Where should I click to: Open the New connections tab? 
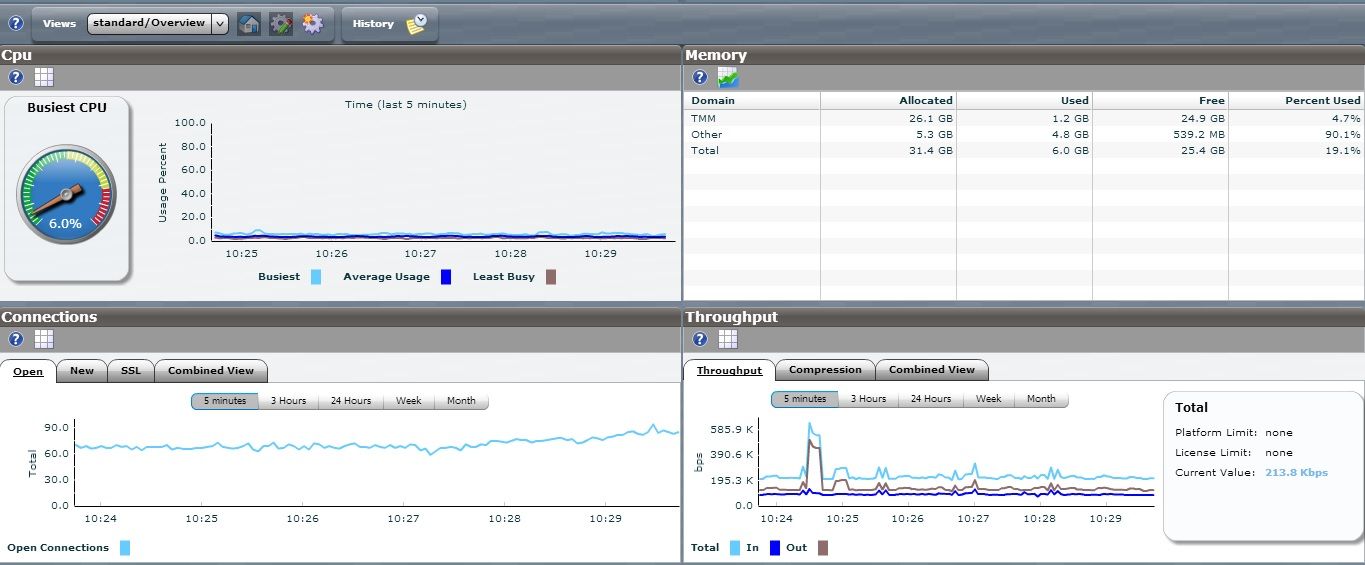click(82, 371)
